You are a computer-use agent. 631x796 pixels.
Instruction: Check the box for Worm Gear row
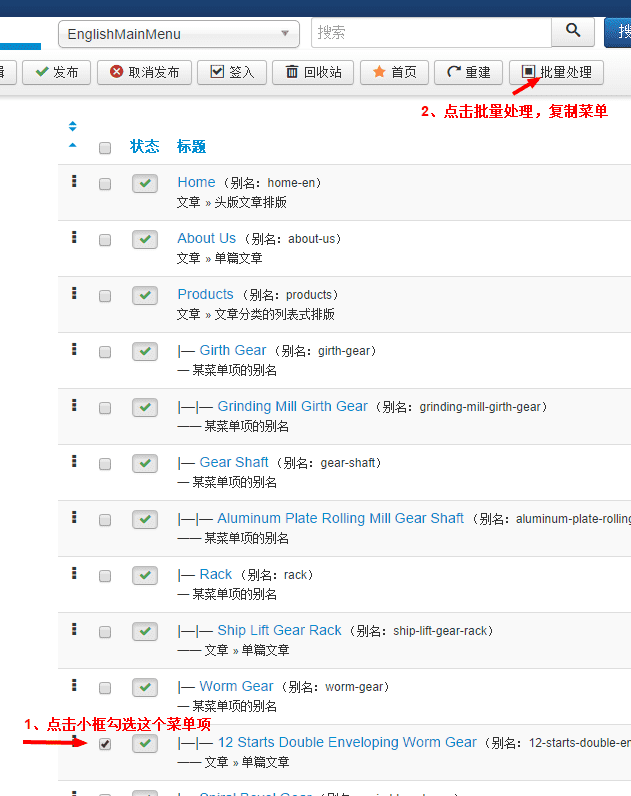pyautogui.click(x=105, y=688)
